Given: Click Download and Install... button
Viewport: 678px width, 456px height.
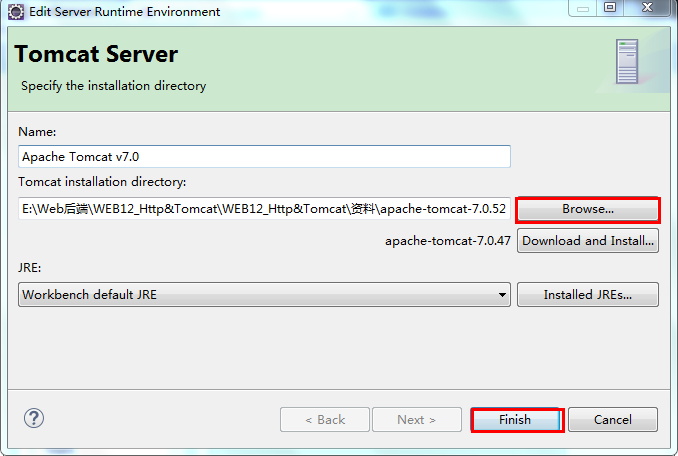Looking at the screenshot, I should (x=588, y=241).
